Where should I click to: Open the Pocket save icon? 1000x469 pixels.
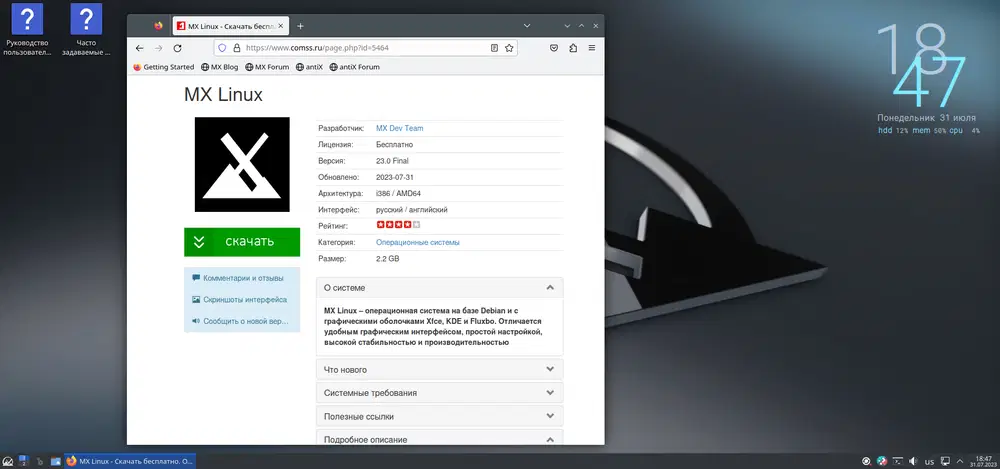click(x=554, y=48)
